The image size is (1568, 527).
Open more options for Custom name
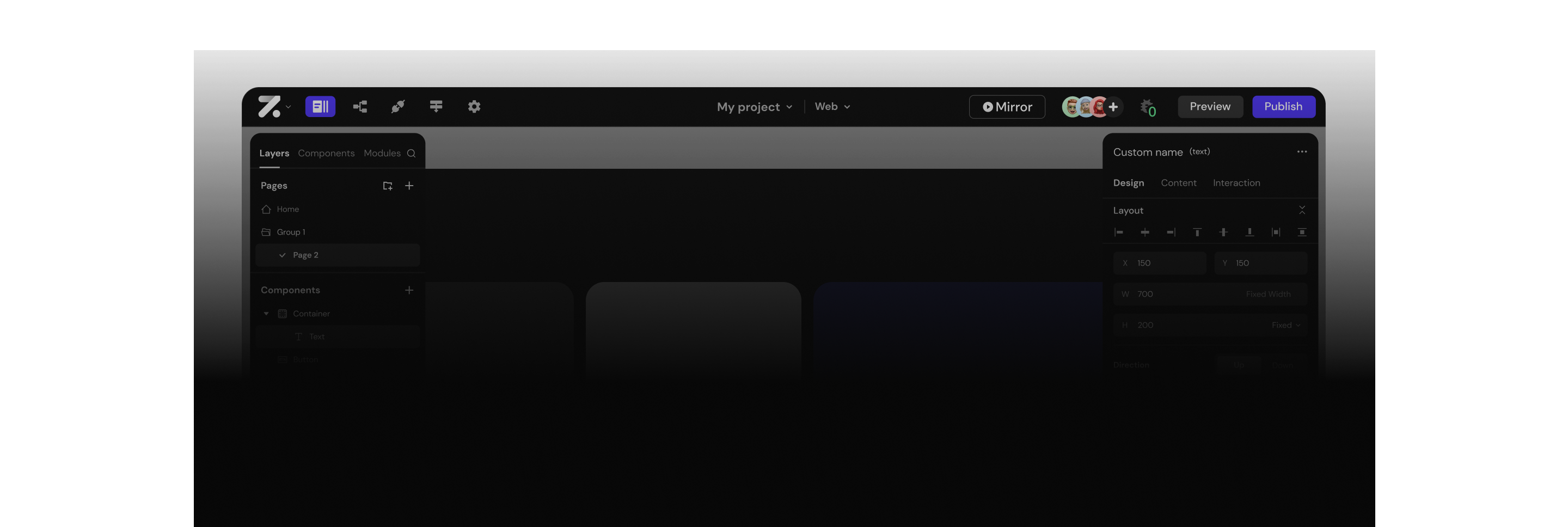click(x=1301, y=152)
